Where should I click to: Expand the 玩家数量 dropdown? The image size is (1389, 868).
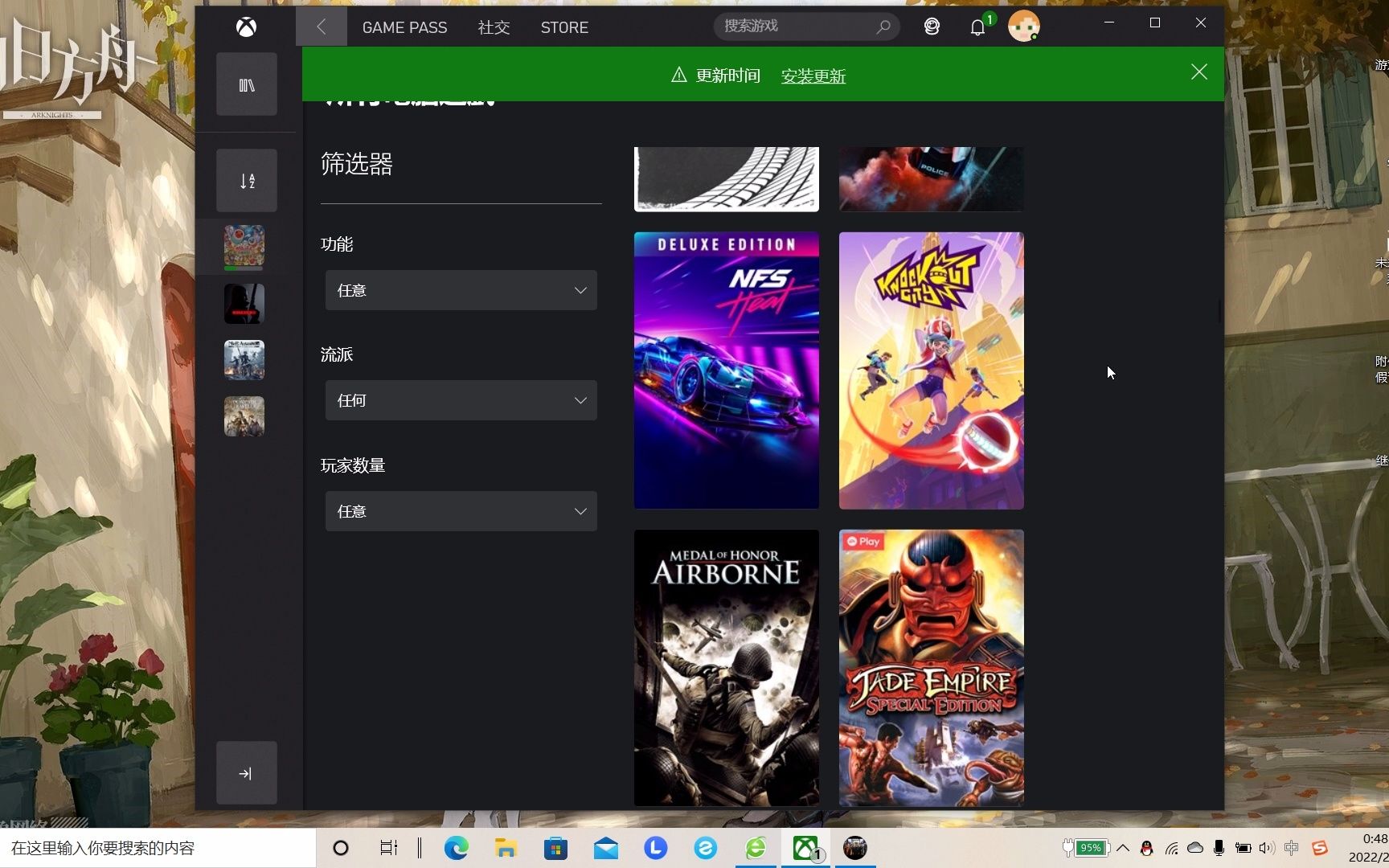[x=461, y=511]
